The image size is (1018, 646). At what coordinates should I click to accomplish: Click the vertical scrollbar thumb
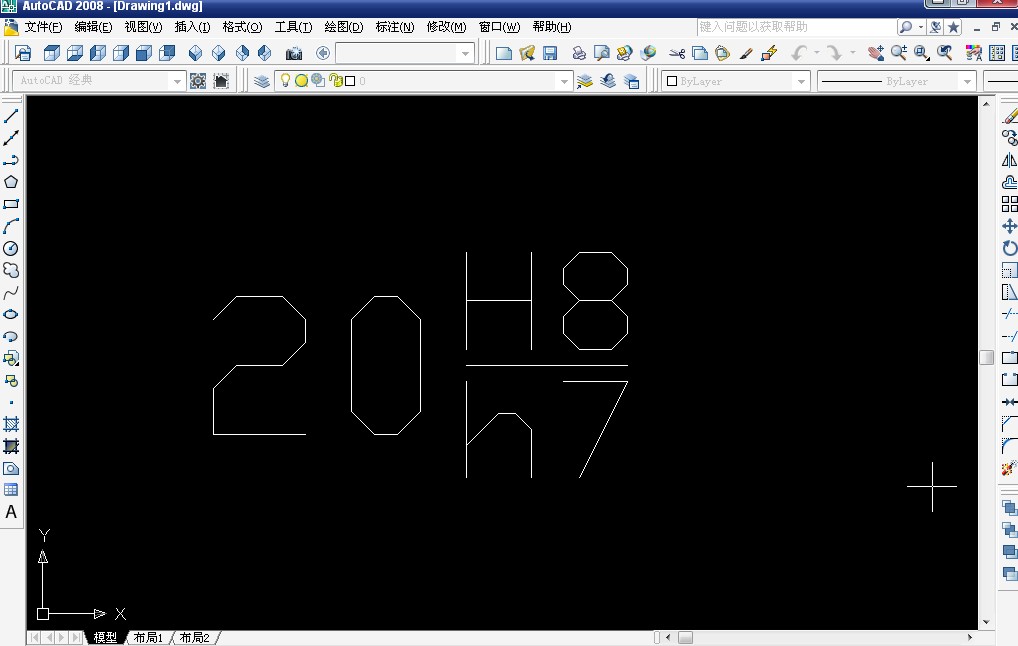coord(986,358)
